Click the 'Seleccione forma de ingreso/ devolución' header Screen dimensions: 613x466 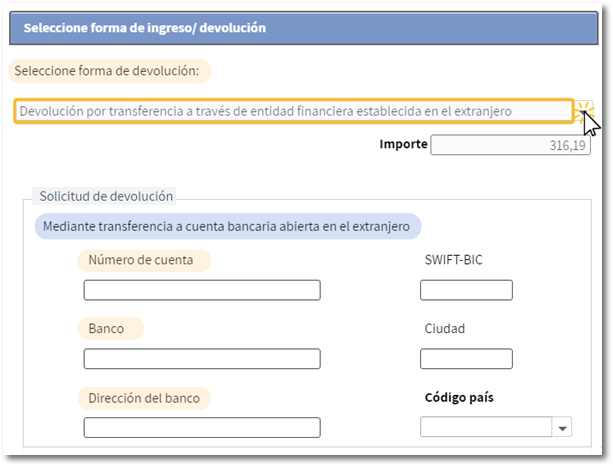click(x=145, y=28)
